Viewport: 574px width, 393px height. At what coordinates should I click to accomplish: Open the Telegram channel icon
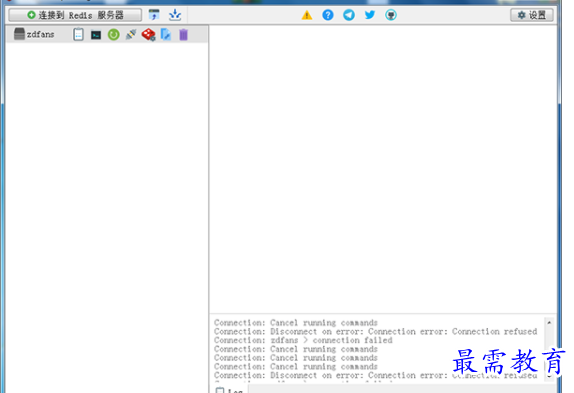pyautogui.click(x=348, y=15)
